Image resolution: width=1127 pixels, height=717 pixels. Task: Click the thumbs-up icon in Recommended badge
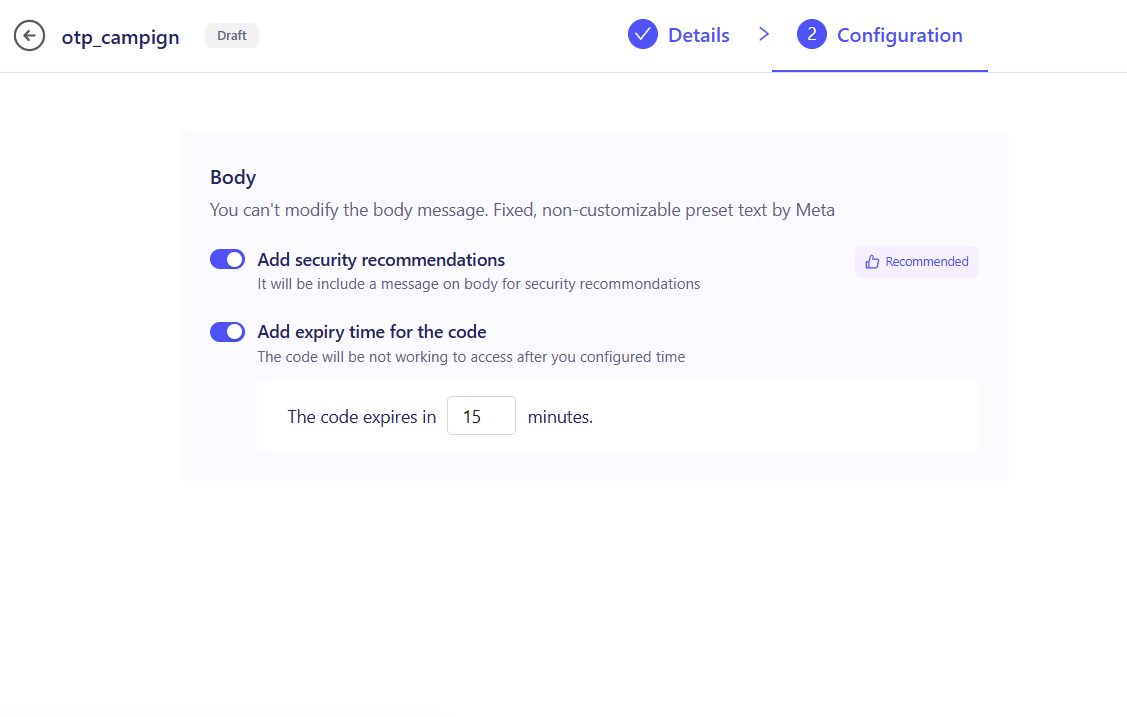(x=872, y=262)
